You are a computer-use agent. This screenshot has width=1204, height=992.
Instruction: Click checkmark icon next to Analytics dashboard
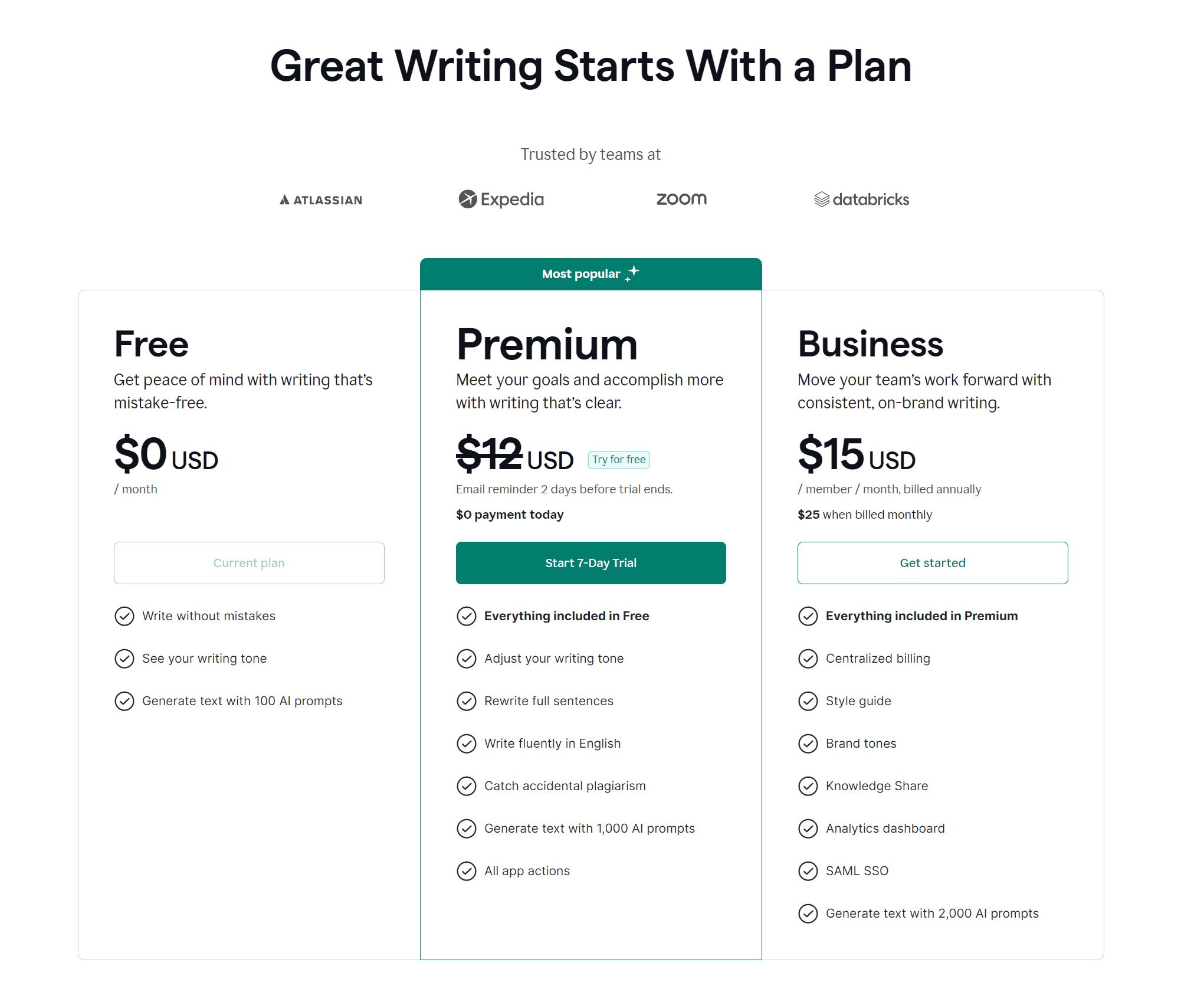pyautogui.click(x=808, y=829)
